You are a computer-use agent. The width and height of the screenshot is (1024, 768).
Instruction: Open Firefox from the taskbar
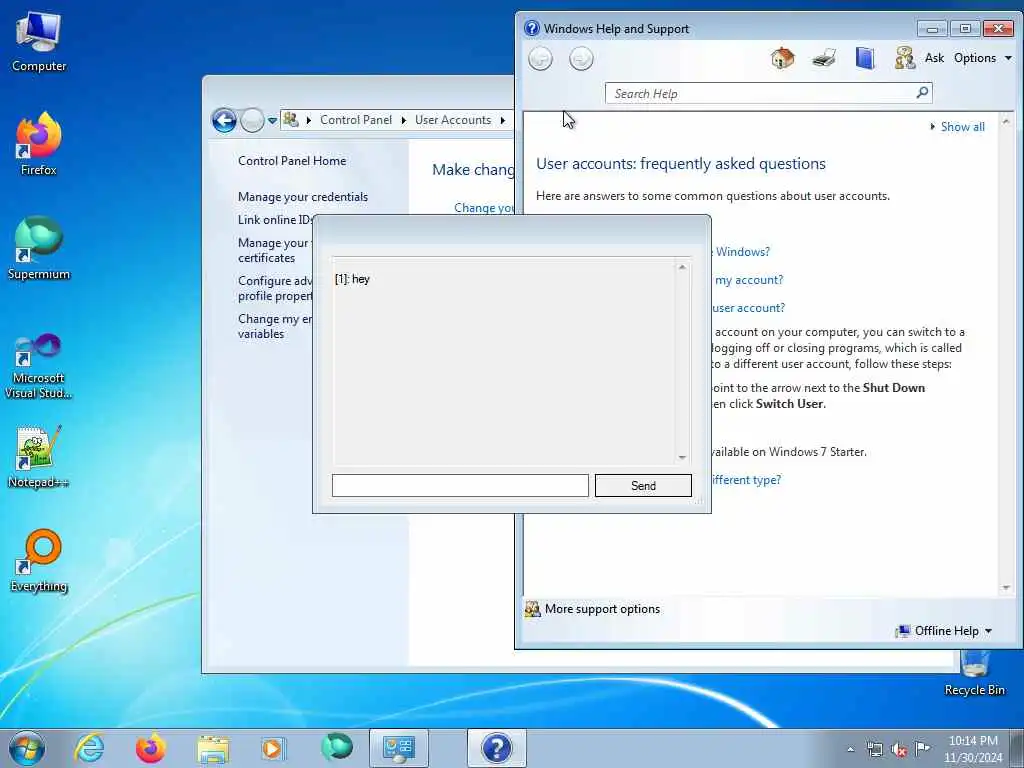click(x=151, y=748)
